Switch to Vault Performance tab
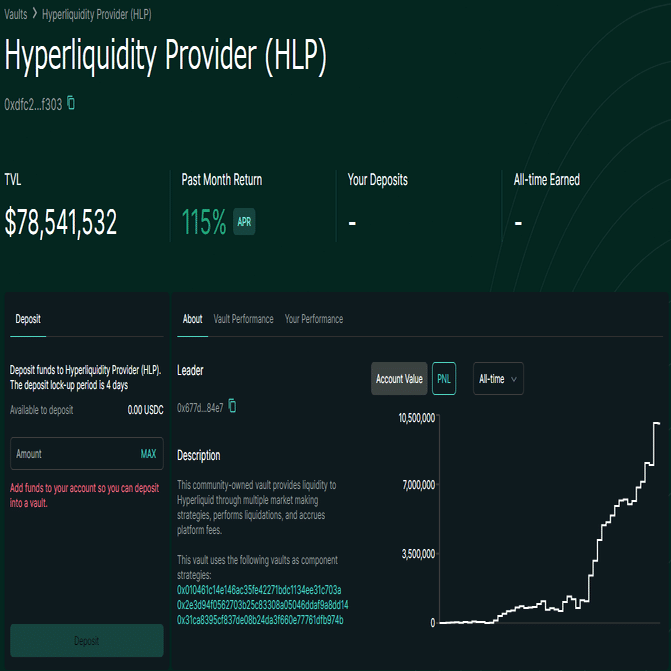The width and height of the screenshot is (671, 671). click(243, 319)
